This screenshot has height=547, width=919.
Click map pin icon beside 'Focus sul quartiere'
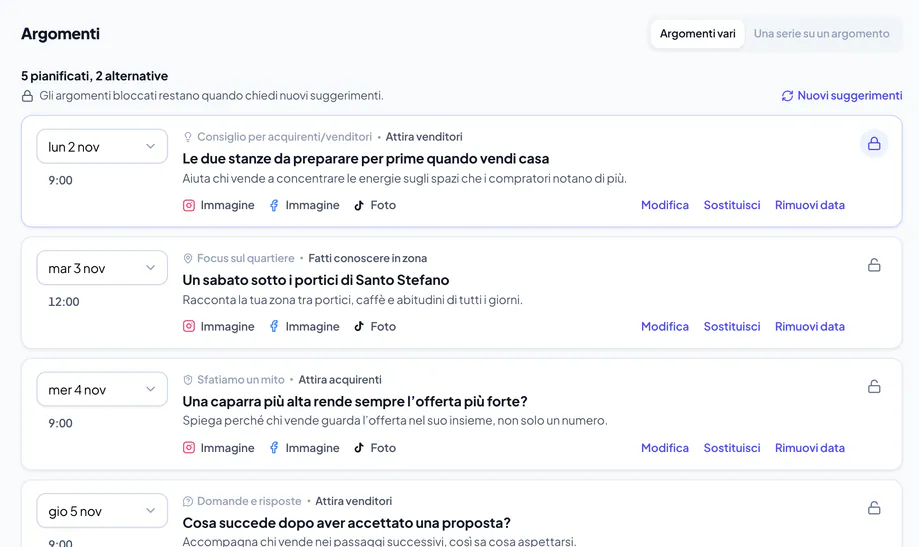tap(188, 259)
